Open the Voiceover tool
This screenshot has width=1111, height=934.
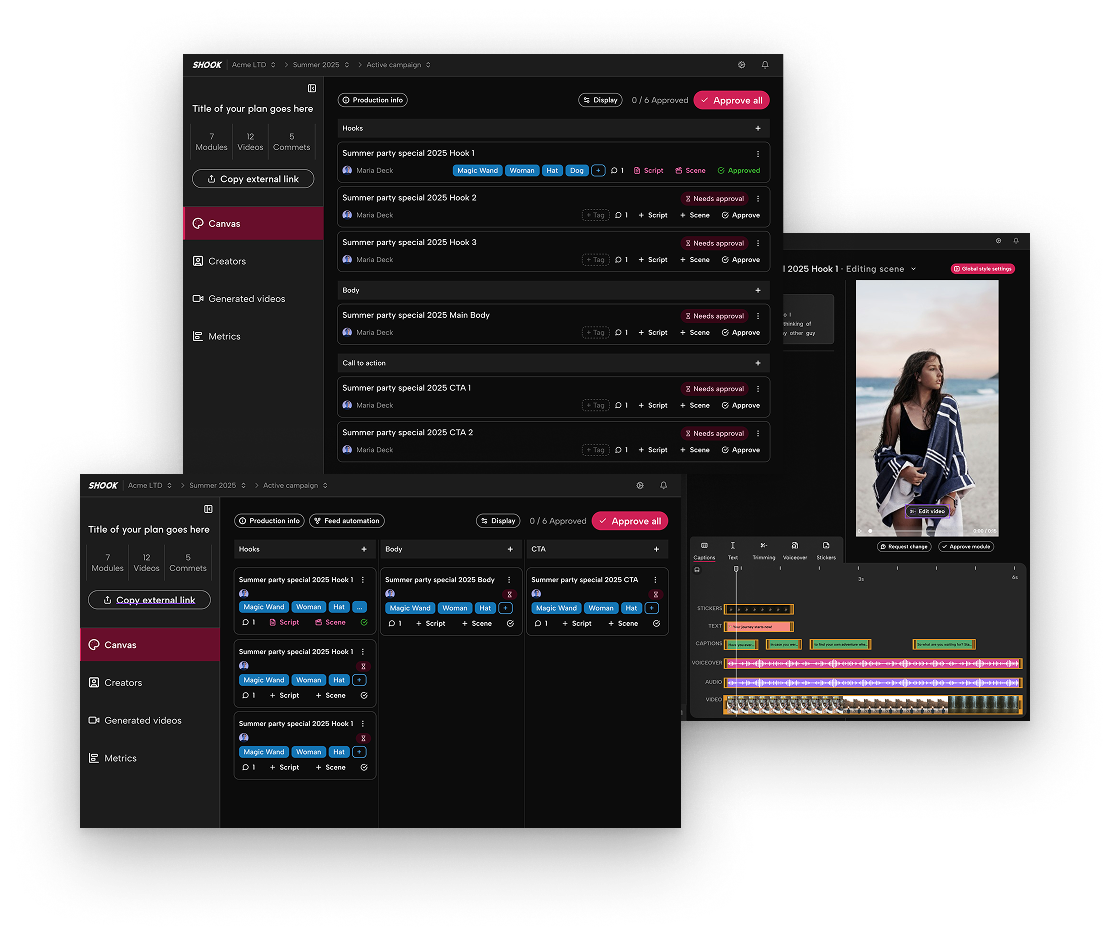(x=794, y=550)
